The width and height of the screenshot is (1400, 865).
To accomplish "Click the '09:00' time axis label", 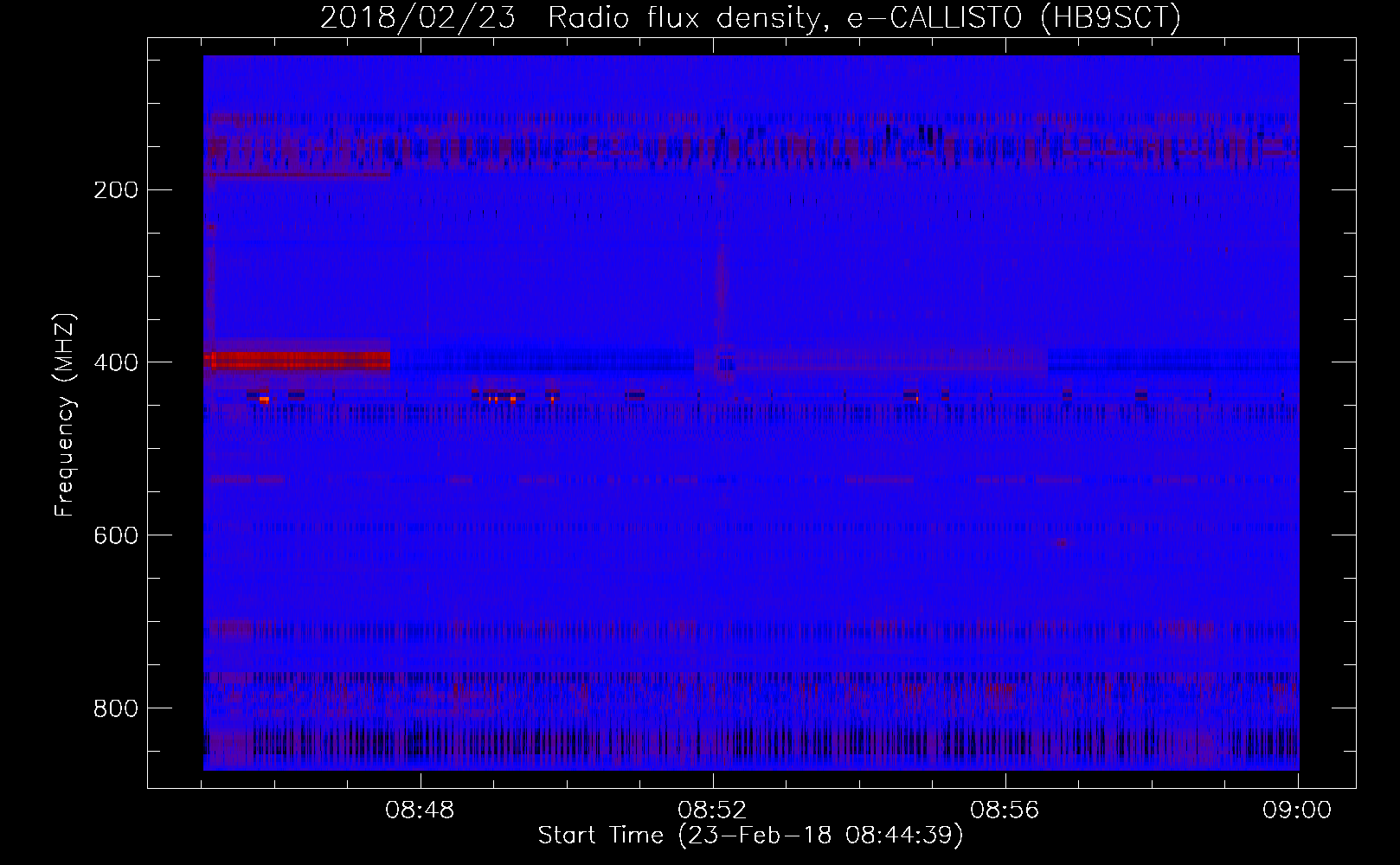I will click(1297, 811).
